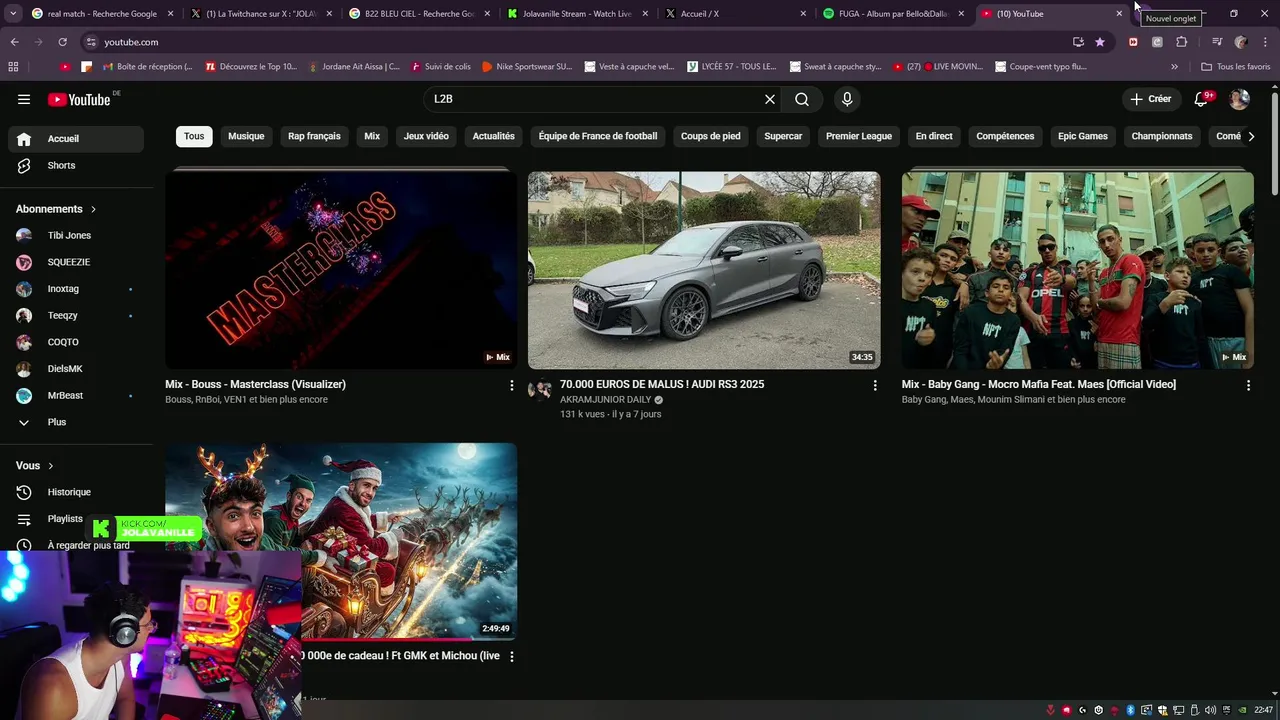1280x720 pixels.
Task: Open the Masterclass mix thumbnail
Action: tap(341, 270)
